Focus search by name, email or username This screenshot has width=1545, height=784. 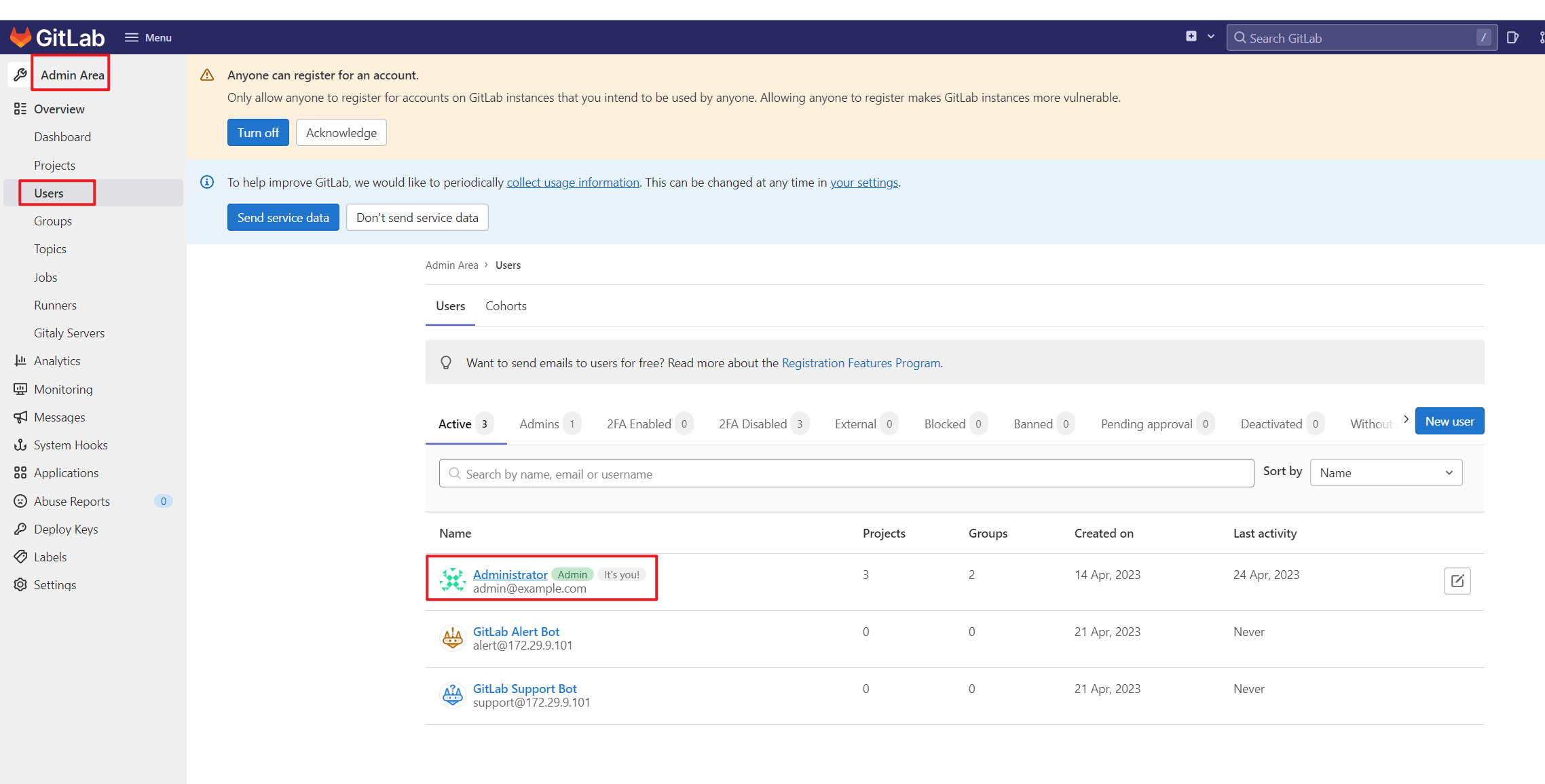pyautogui.click(x=846, y=473)
